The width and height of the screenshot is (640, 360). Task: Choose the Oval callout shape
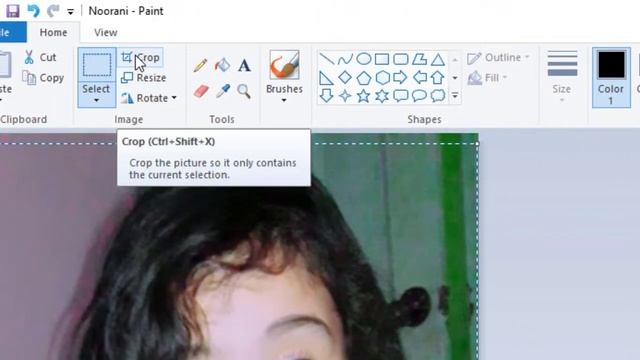(x=419, y=96)
